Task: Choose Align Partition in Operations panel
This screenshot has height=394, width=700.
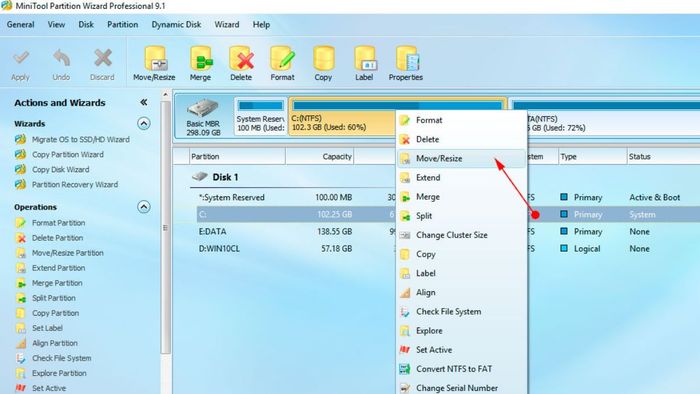Action: 47,343
